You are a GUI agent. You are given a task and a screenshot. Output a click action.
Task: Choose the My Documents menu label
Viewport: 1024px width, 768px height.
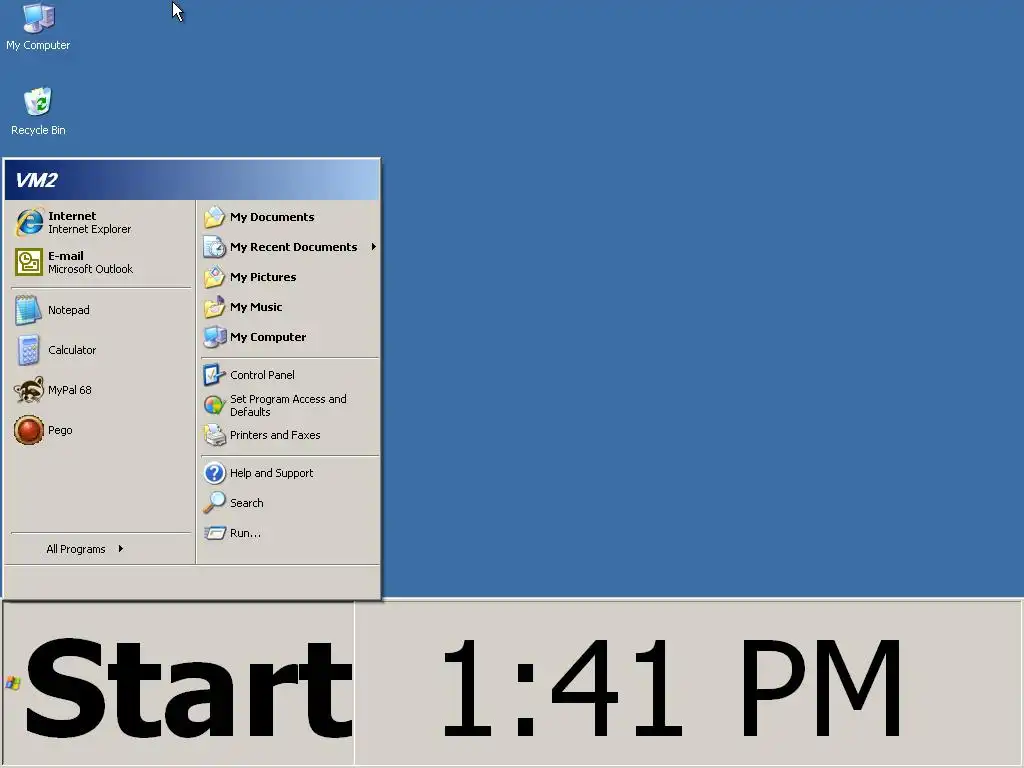pos(272,217)
